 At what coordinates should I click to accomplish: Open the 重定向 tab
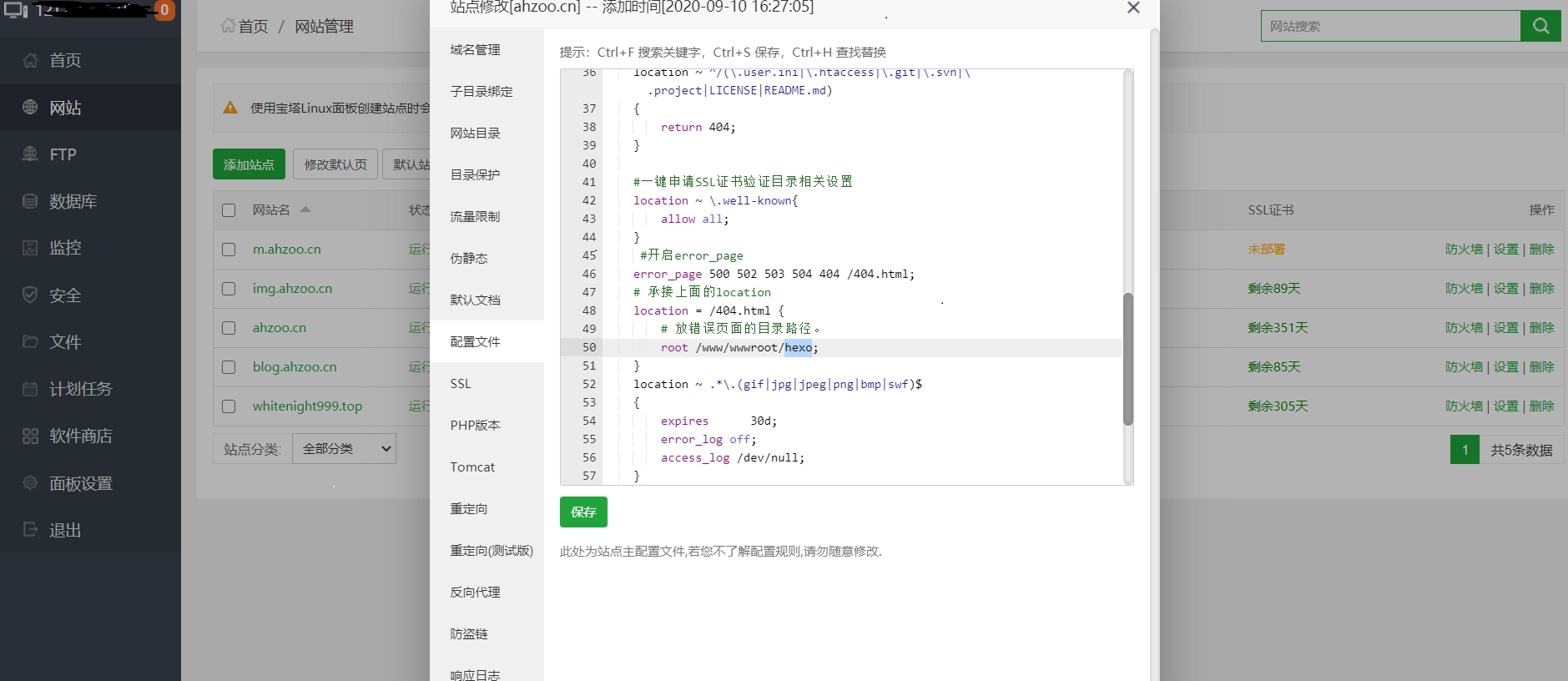[487, 508]
